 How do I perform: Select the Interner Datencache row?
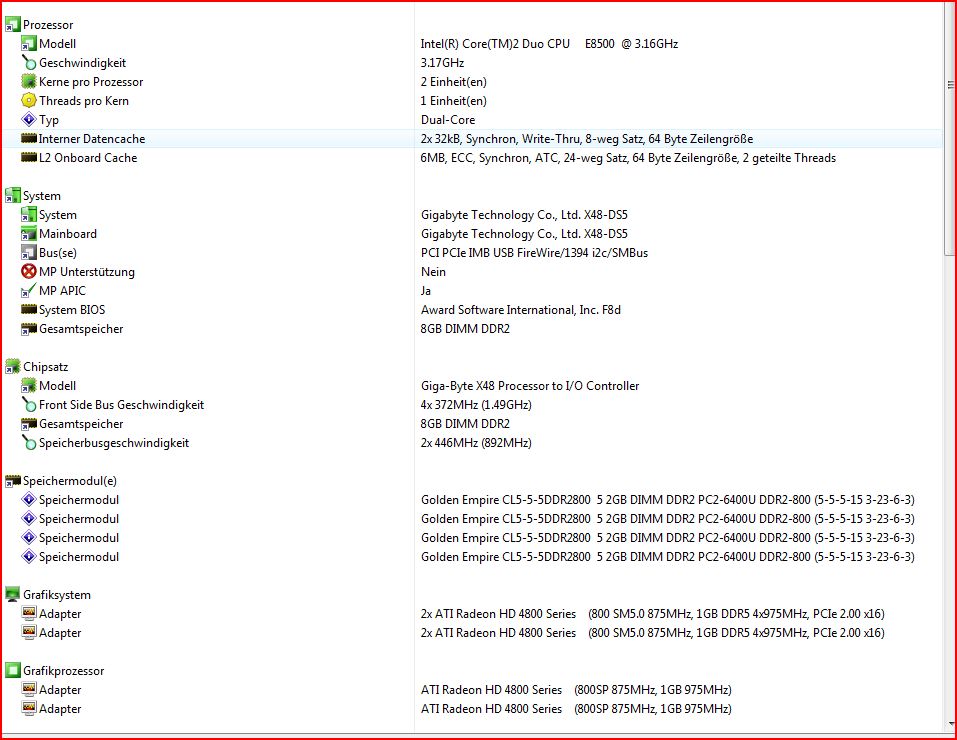pos(471,139)
